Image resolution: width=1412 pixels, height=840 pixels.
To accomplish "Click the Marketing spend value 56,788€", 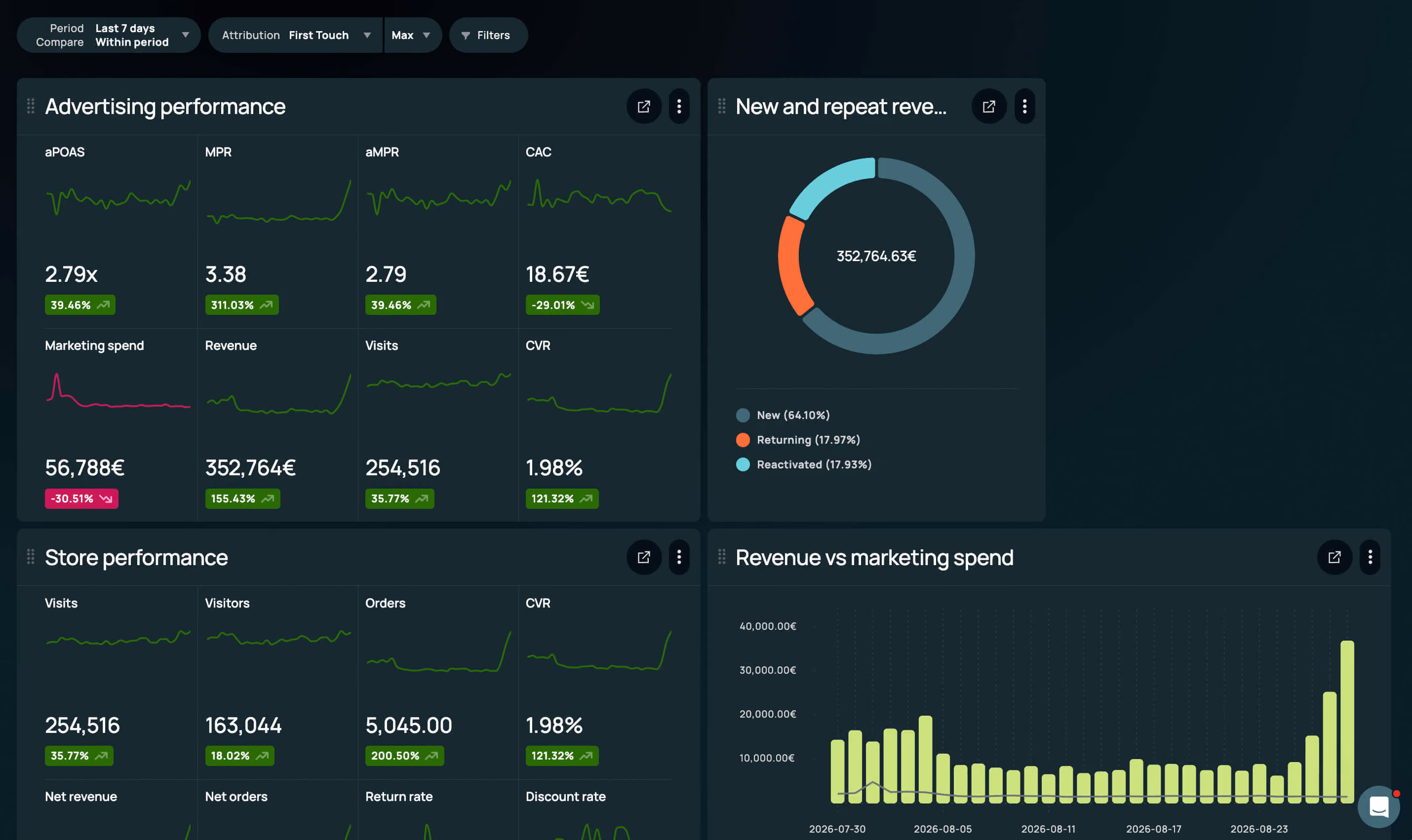I will click(85, 468).
